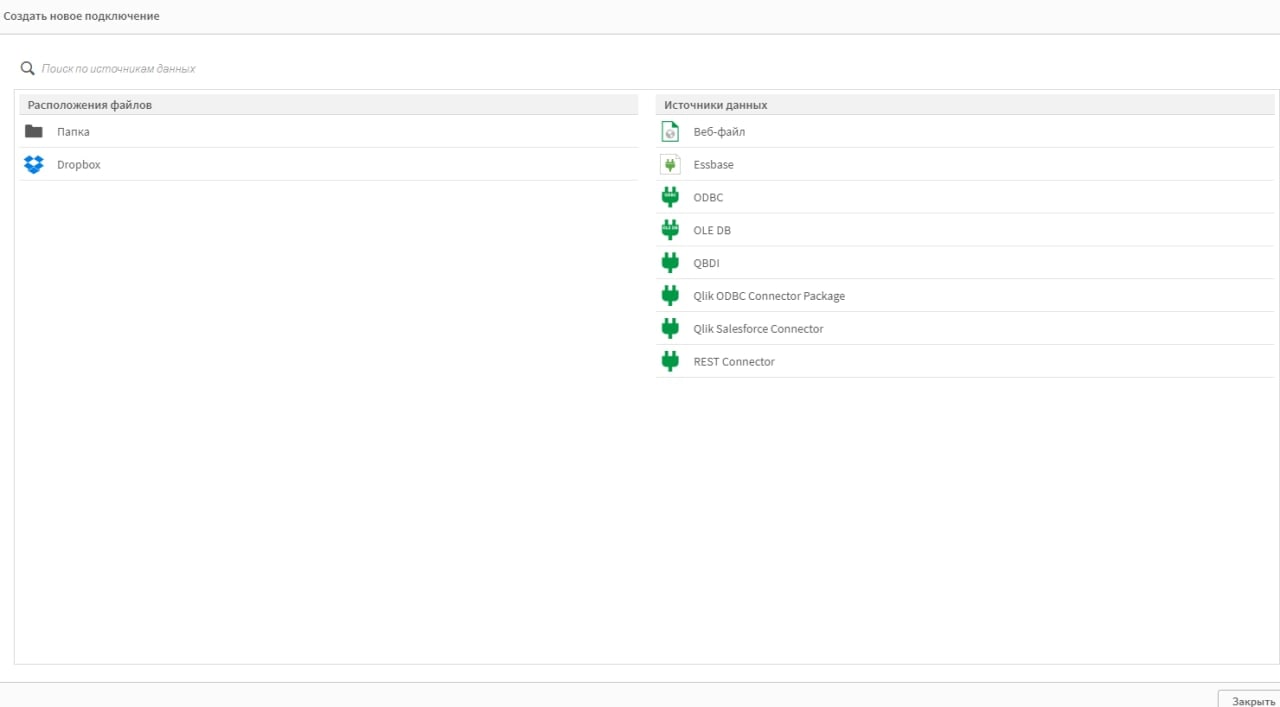This screenshot has width=1280, height=707.
Task: Focus the data source search field
Action: click(x=640, y=69)
